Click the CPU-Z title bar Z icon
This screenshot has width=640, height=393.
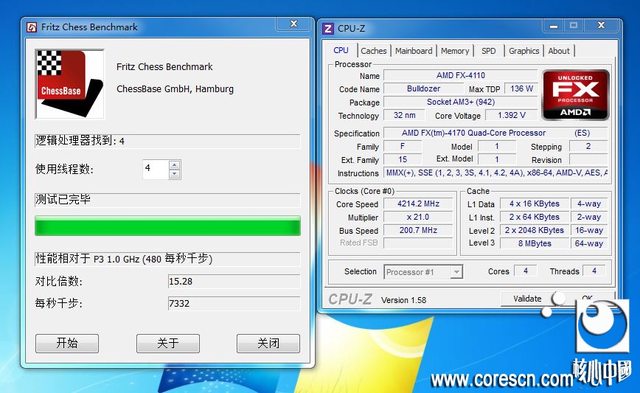pyautogui.click(x=327, y=29)
